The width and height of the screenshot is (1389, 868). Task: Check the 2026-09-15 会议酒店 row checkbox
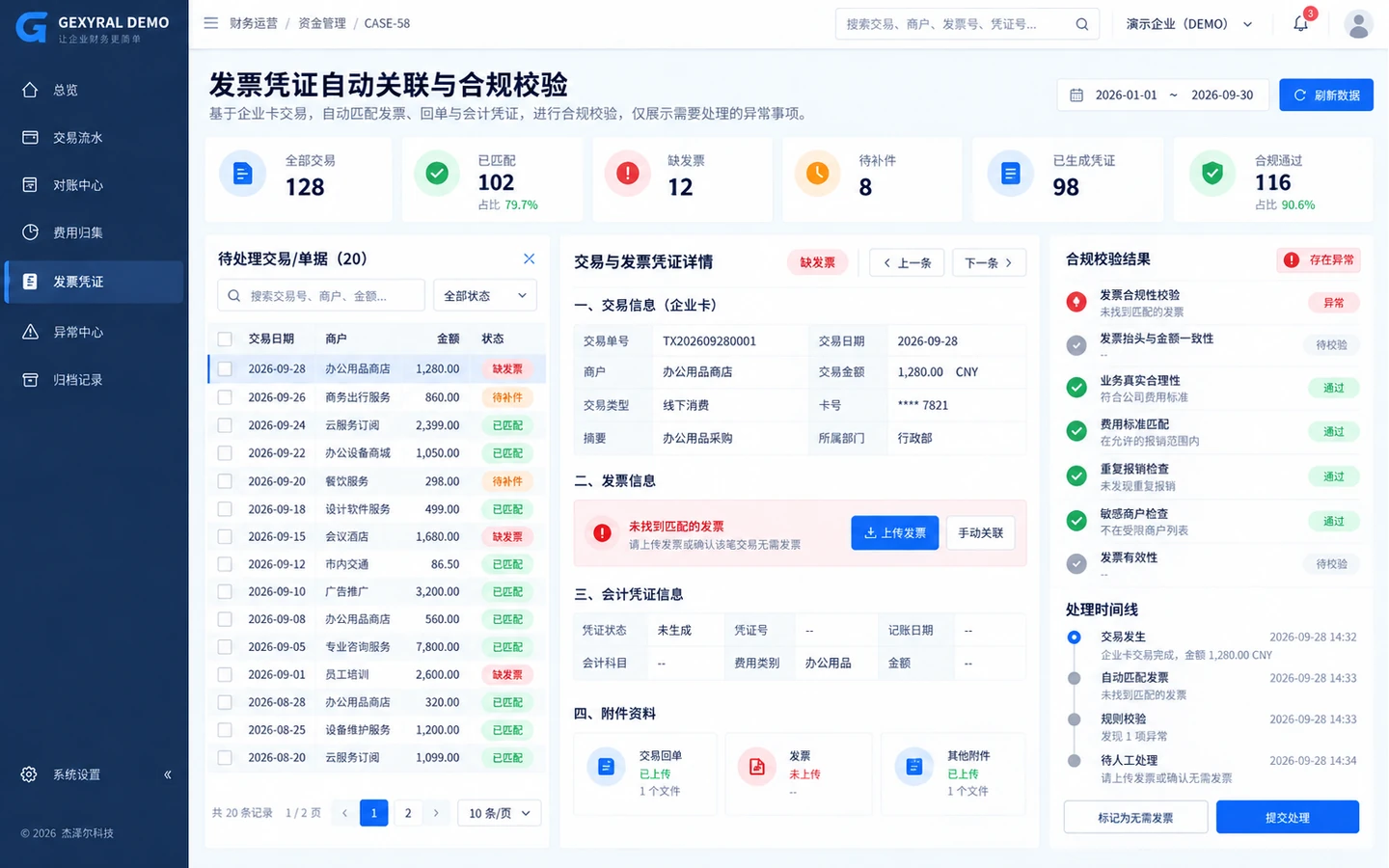(225, 536)
